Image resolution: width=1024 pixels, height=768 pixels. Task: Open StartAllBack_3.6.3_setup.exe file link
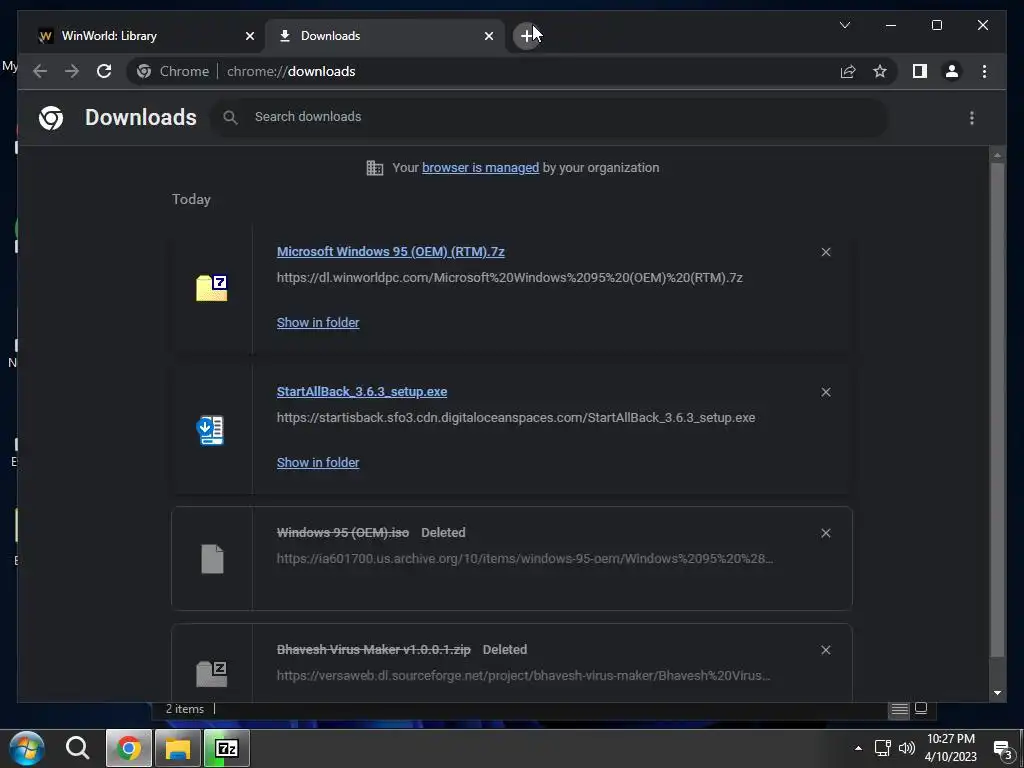pos(362,392)
